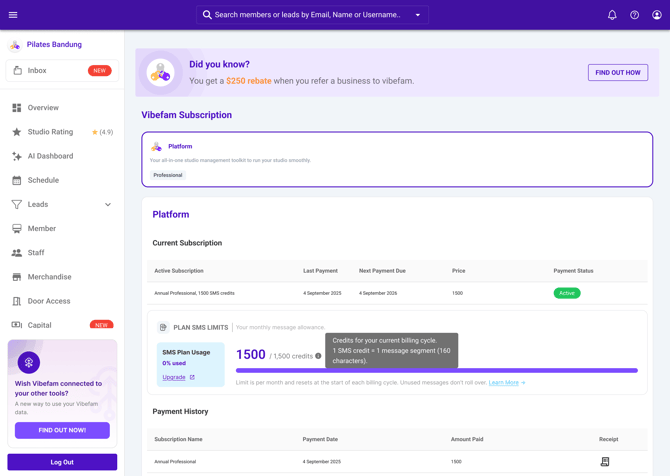670x476 pixels.
Task: Click 'Annual Professional, 1500 SMS credits' cell
Action: pos(194,293)
